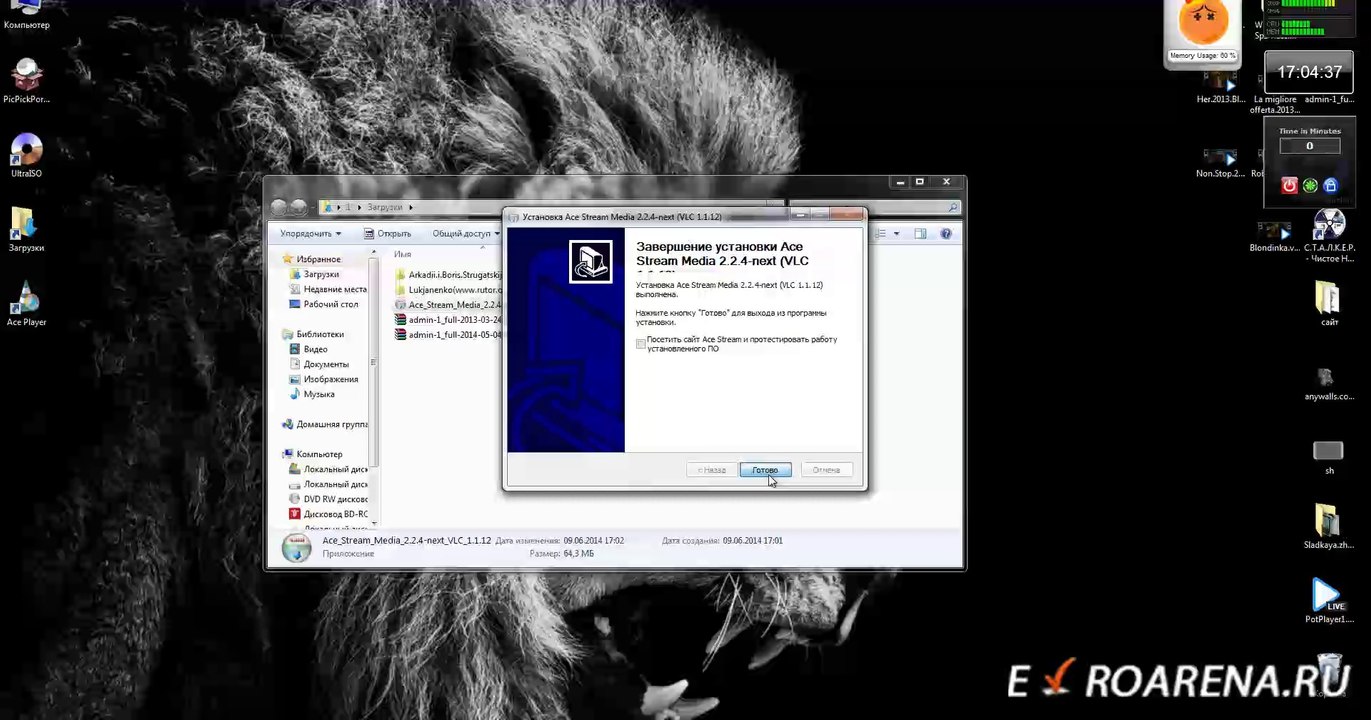Open the Упорядочить menu in Explorer

click(x=310, y=234)
